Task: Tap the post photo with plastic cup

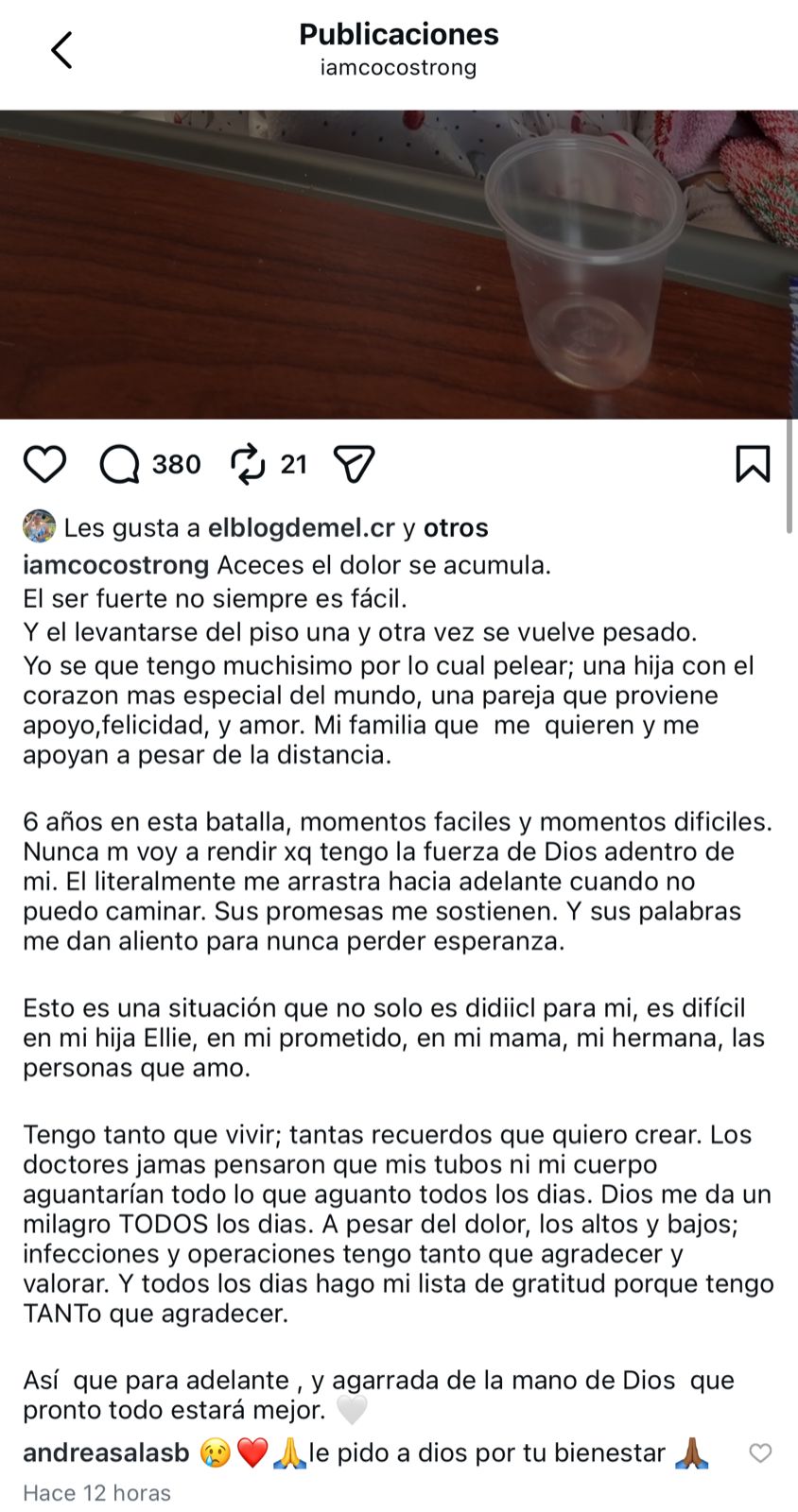Action: [x=397, y=265]
